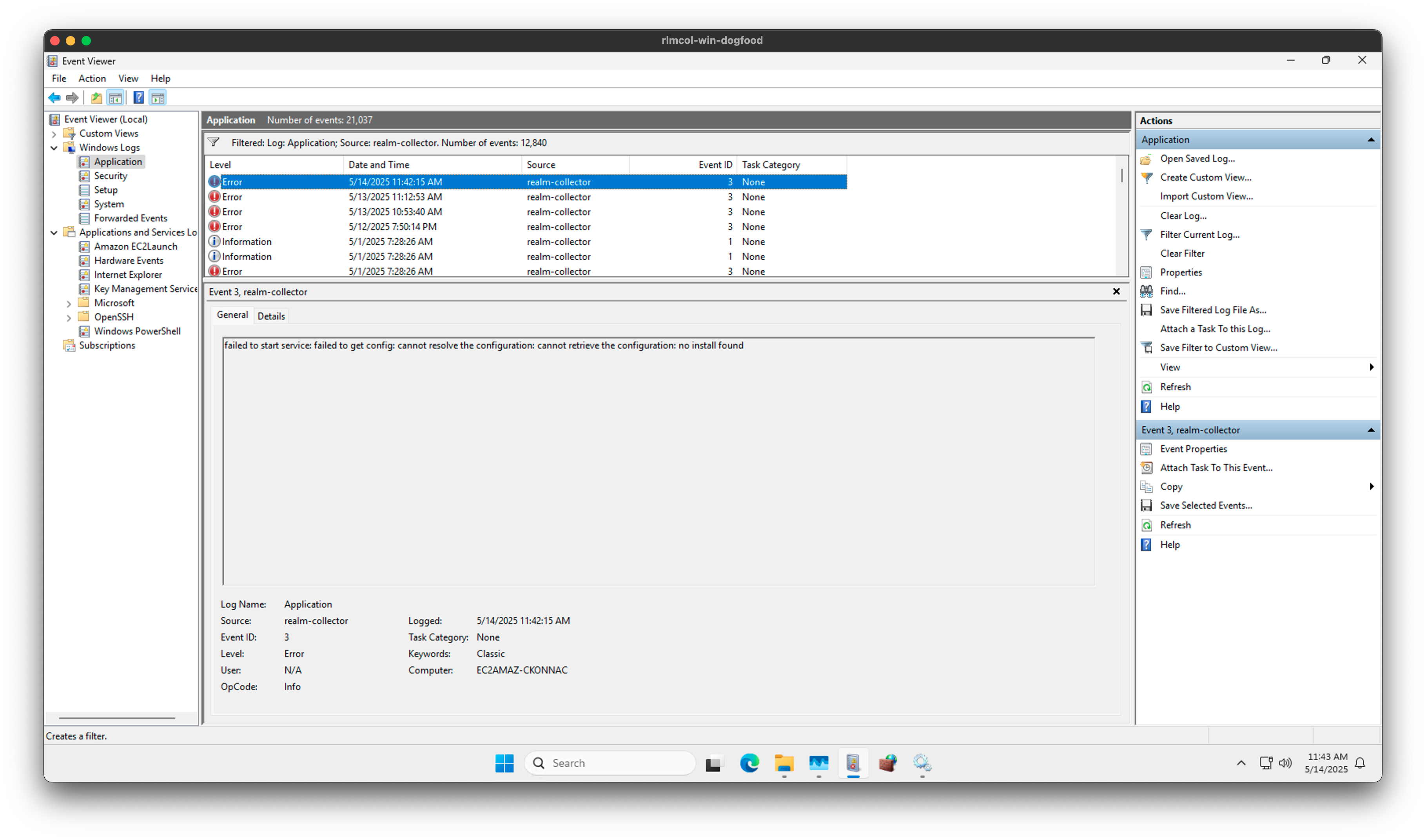Collapse Event 3, realm-collector actions section
The width and height of the screenshot is (1426, 840).
coord(1370,430)
